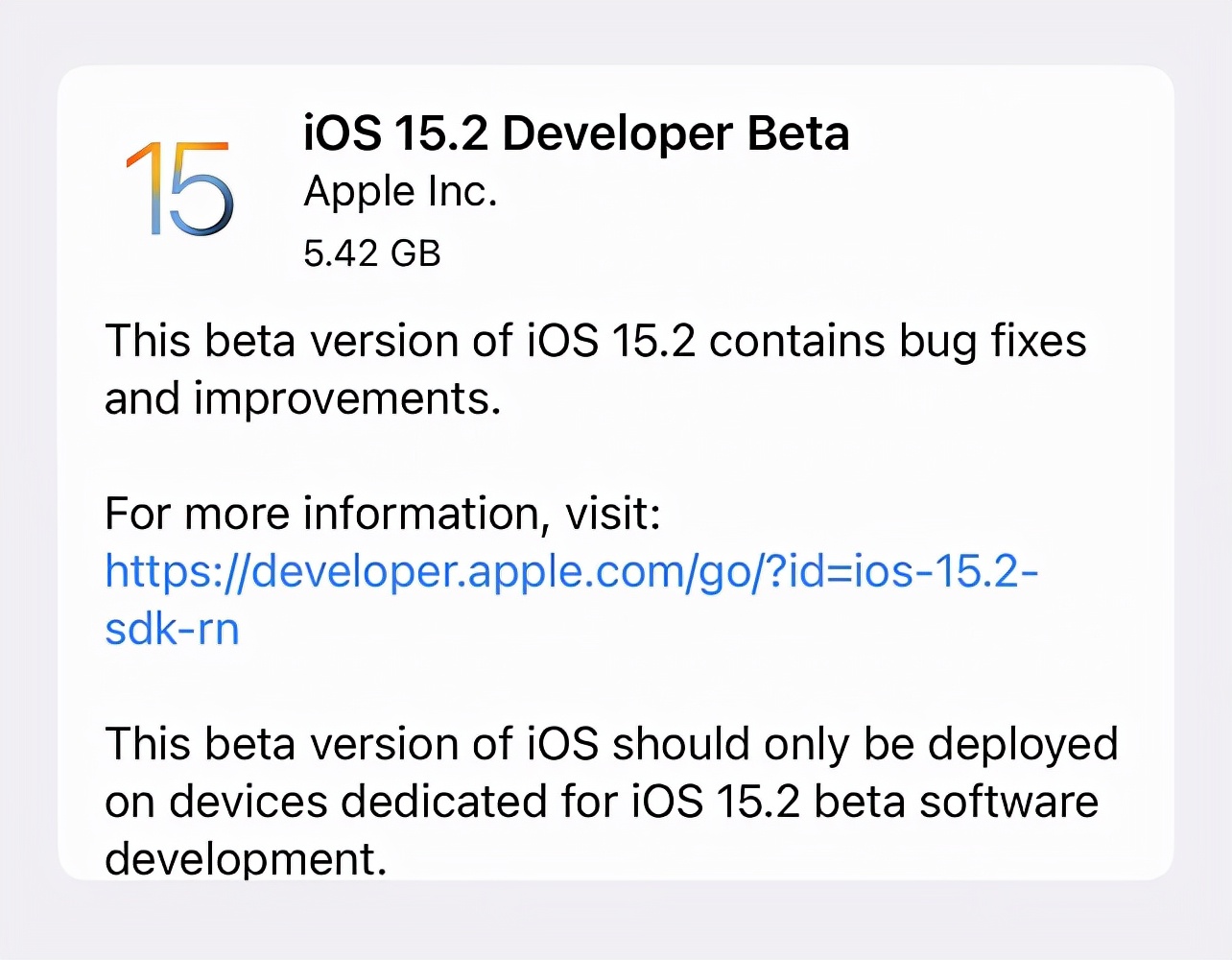Click the beta deployment warning paragraph
Viewport: 1232px width, 960px height.
[x=611, y=801]
